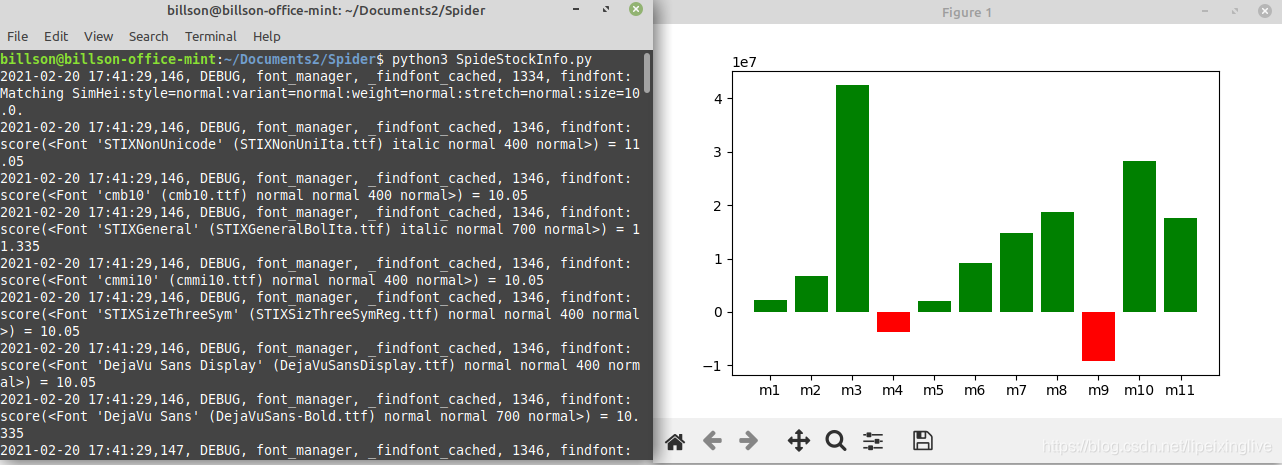Viewport: 1282px width, 465px height.
Task: Click the m10 axis label
Action: (x=1139, y=390)
